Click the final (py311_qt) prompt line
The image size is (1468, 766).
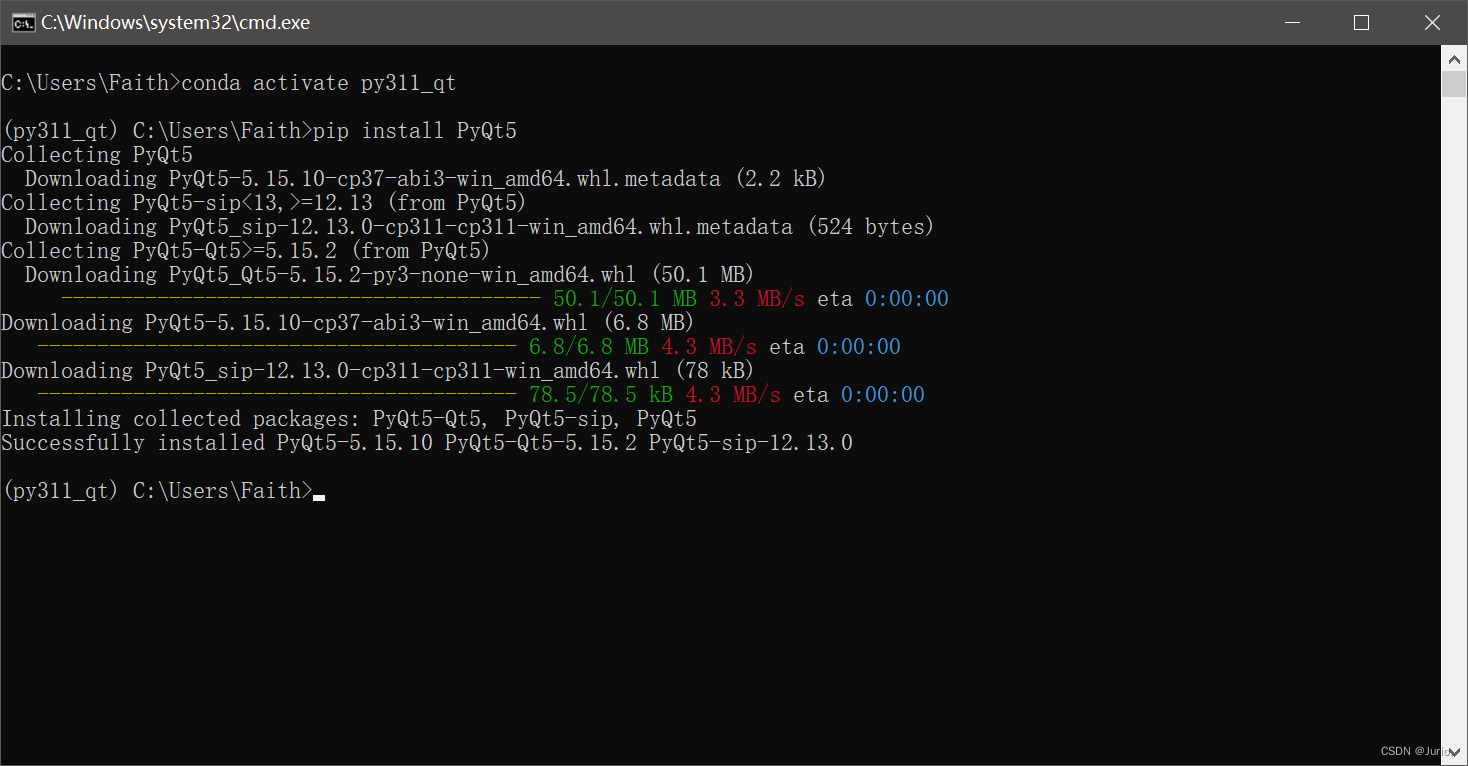click(163, 491)
